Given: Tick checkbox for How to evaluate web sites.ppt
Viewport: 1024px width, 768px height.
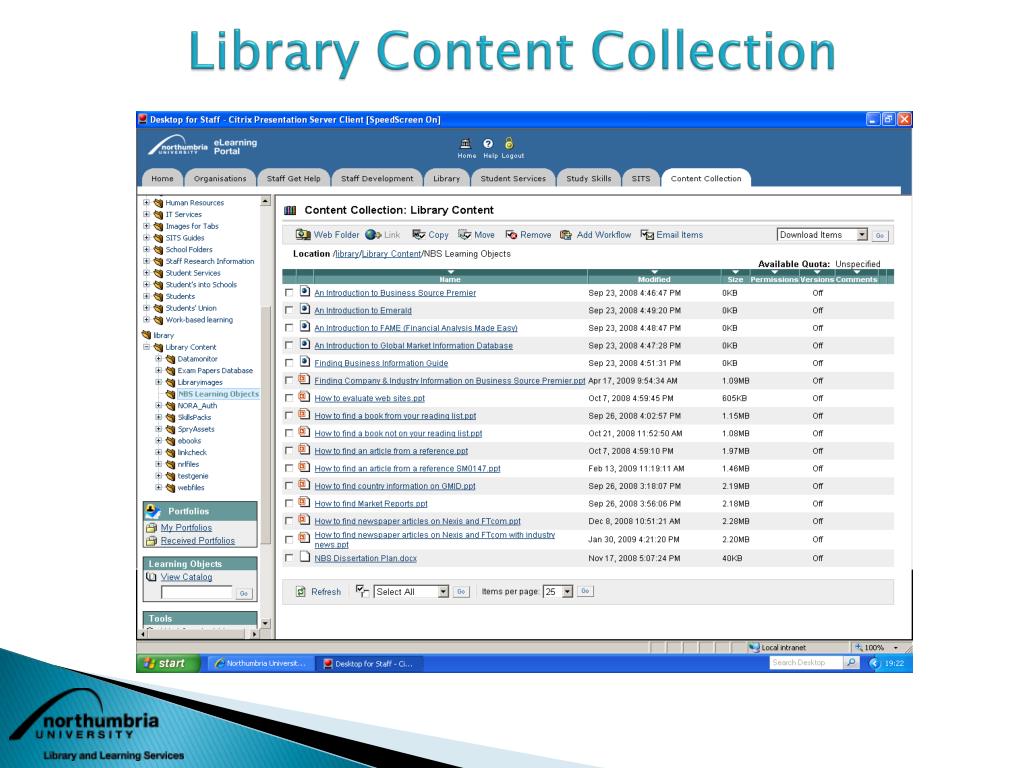Looking at the screenshot, I should coord(289,398).
